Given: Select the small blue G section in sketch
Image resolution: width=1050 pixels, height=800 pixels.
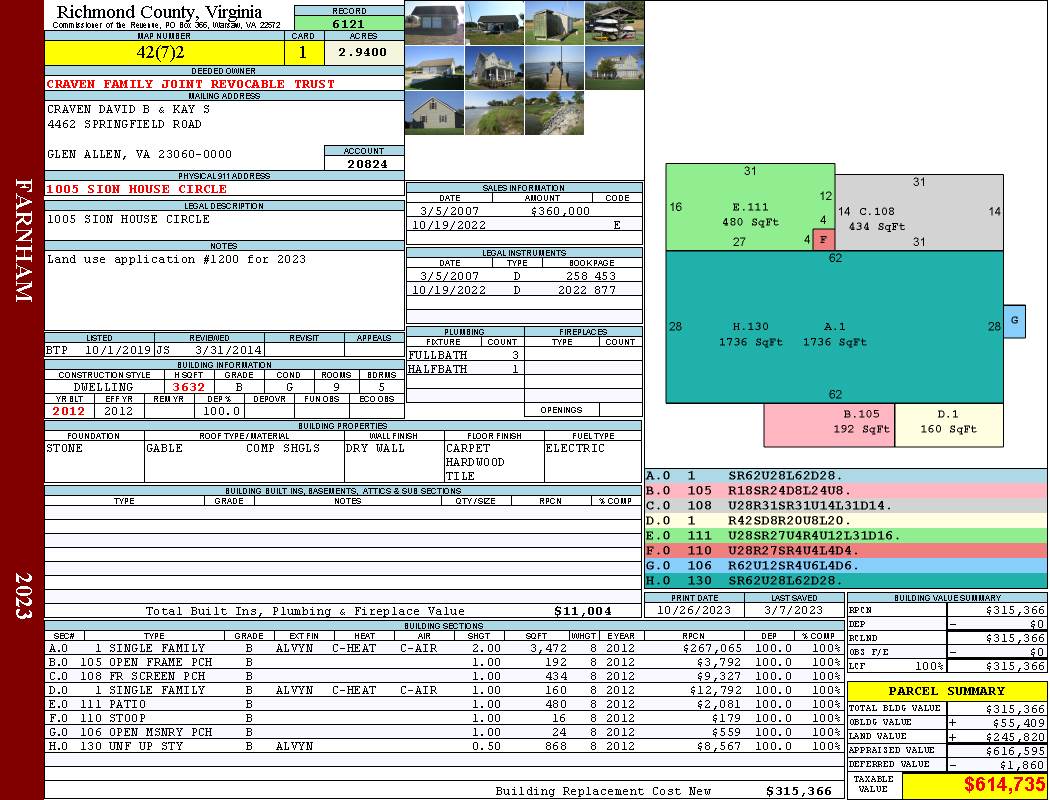Looking at the screenshot, I should click(x=1015, y=321).
